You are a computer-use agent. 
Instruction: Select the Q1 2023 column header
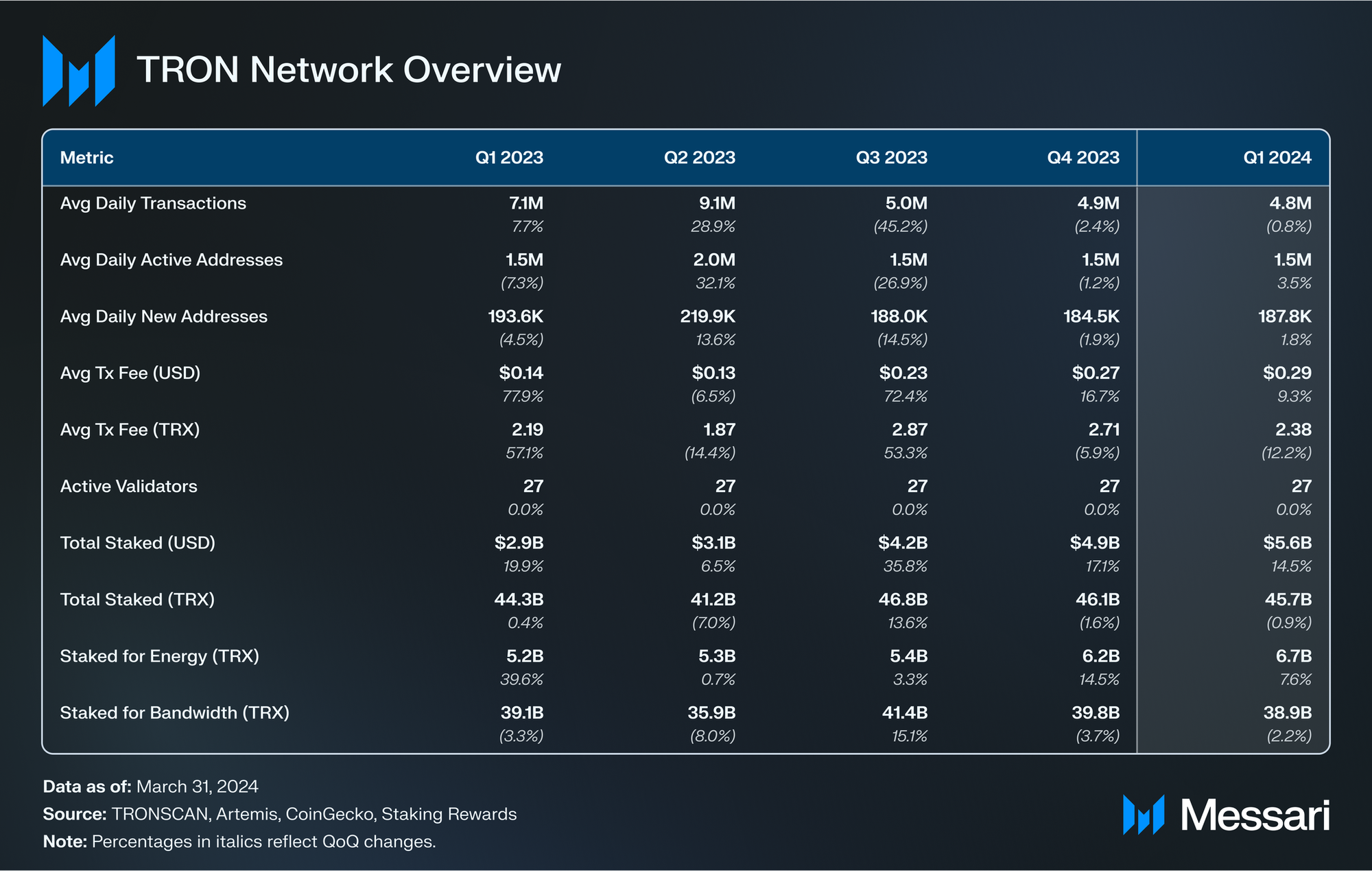pyautogui.click(x=509, y=158)
